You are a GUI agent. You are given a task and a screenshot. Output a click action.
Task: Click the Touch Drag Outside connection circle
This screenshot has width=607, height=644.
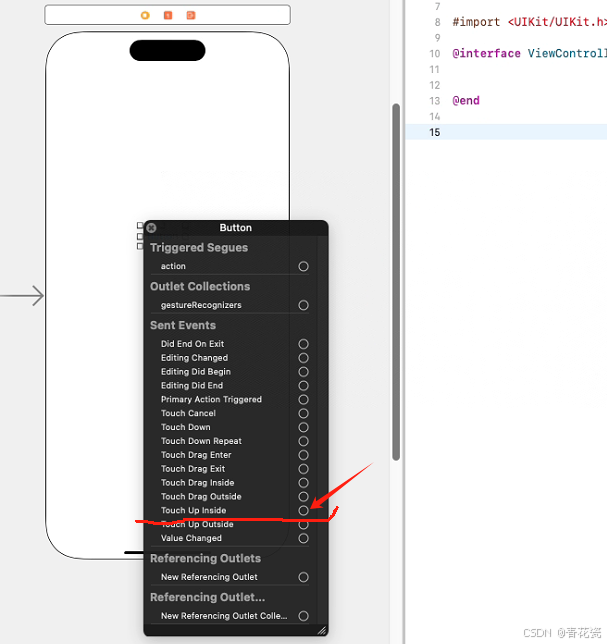click(304, 497)
